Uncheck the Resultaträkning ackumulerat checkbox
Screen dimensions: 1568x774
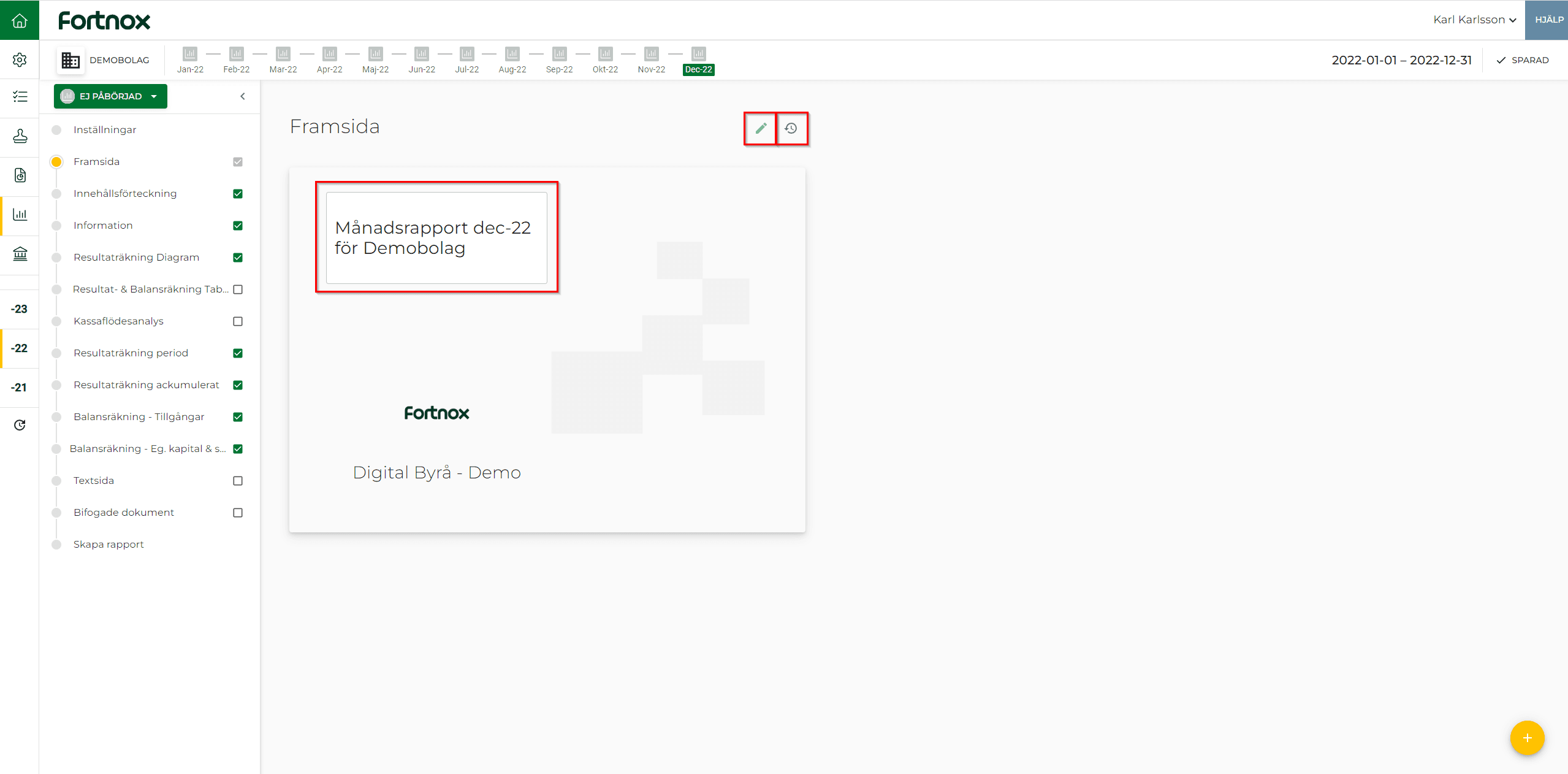point(238,385)
